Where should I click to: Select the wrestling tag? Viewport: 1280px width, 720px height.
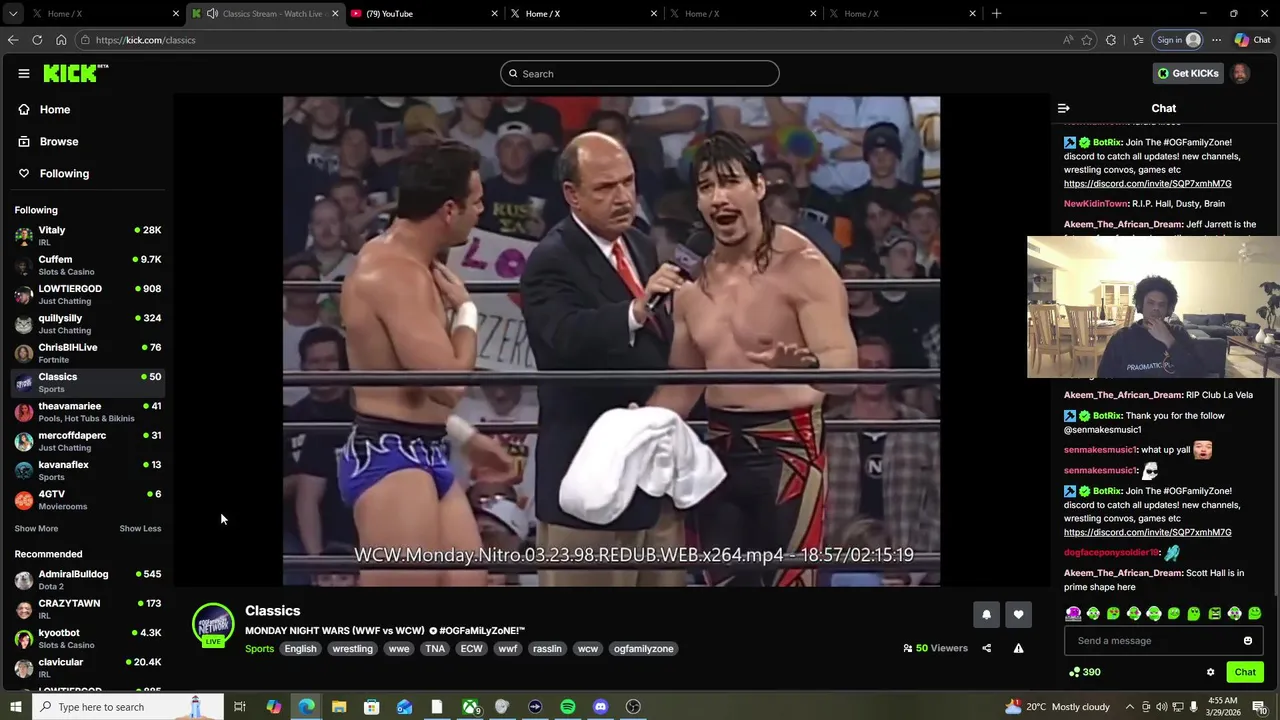pyautogui.click(x=352, y=649)
